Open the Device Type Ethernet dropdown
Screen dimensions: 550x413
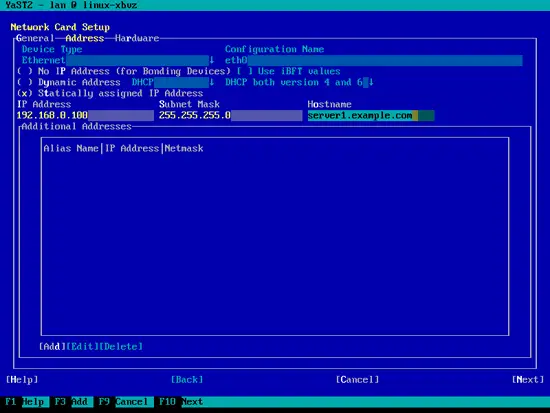click(118, 60)
